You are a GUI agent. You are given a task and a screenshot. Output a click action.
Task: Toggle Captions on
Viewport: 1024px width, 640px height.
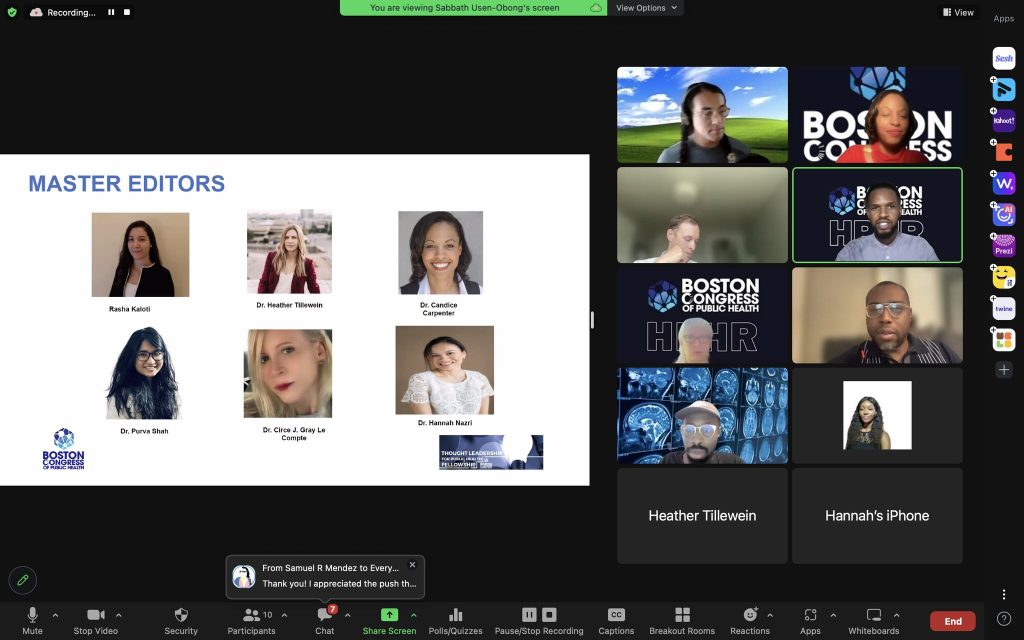pyautogui.click(x=616, y=620)
